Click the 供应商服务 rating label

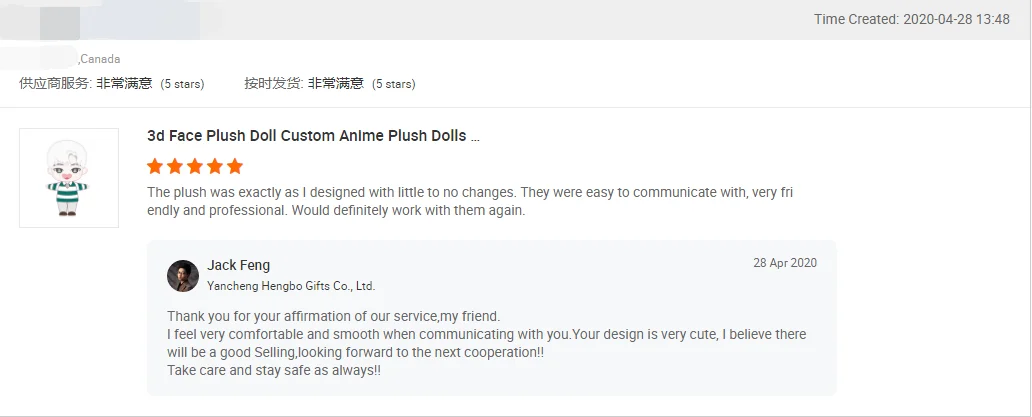coord(55,84)
